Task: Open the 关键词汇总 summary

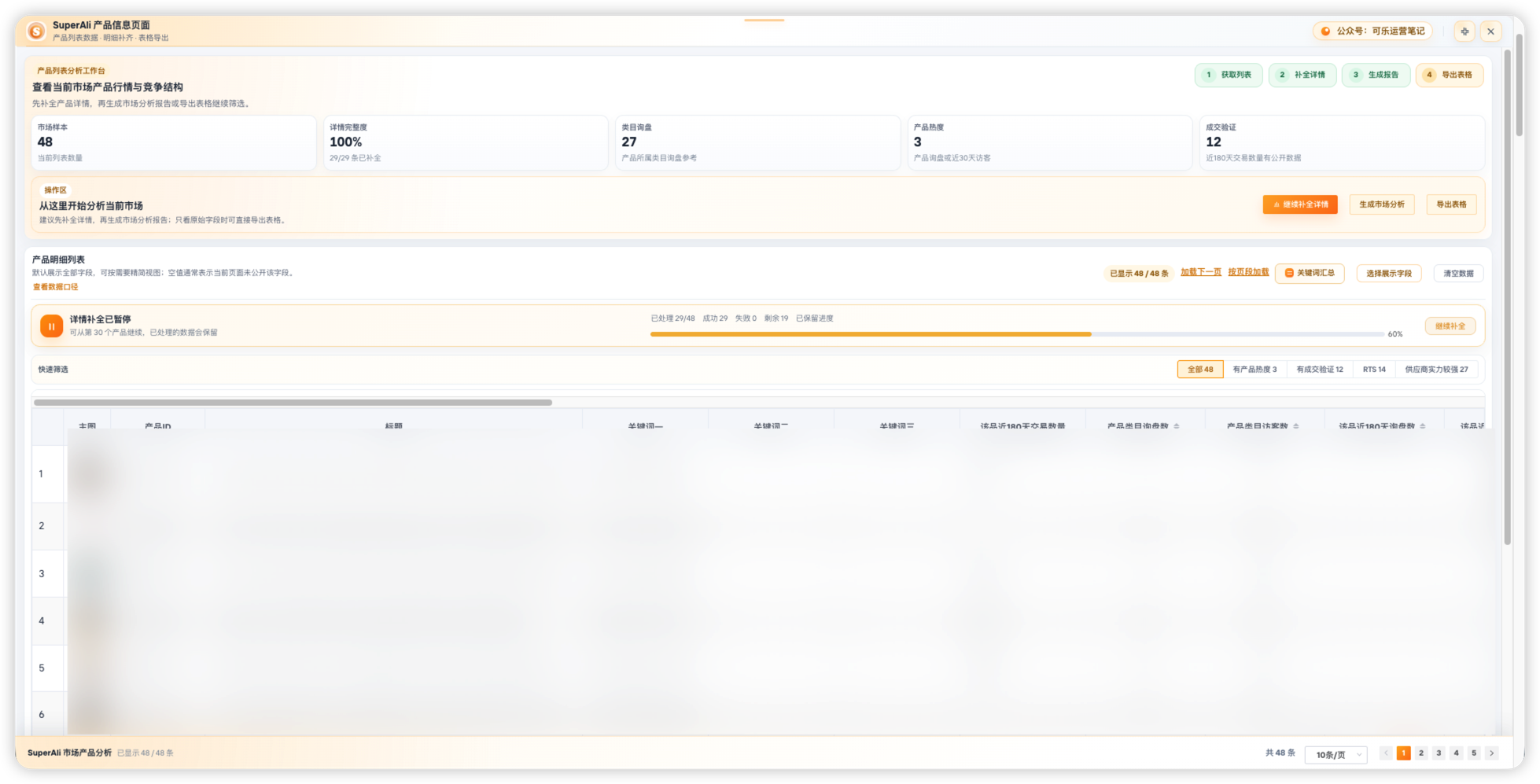Action: point(1310,273)
